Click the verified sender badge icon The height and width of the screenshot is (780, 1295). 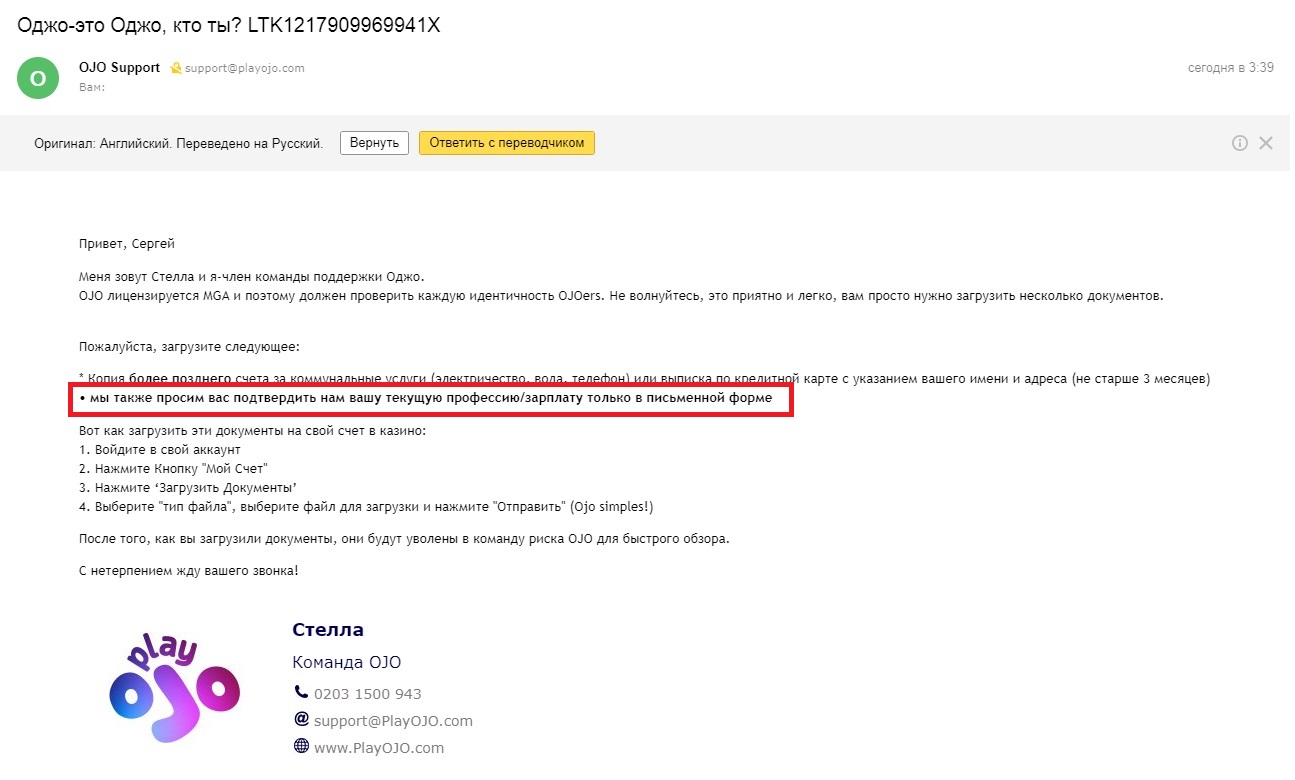175,68
